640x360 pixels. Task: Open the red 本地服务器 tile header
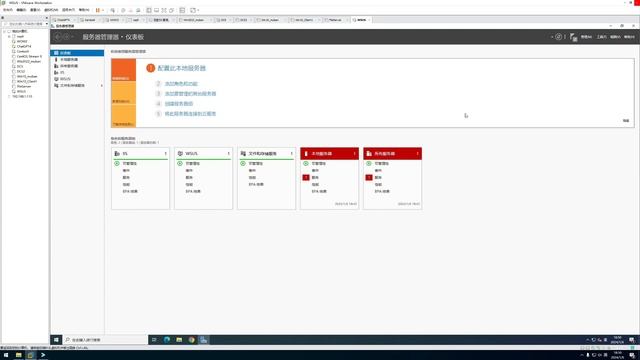[329, 153]
